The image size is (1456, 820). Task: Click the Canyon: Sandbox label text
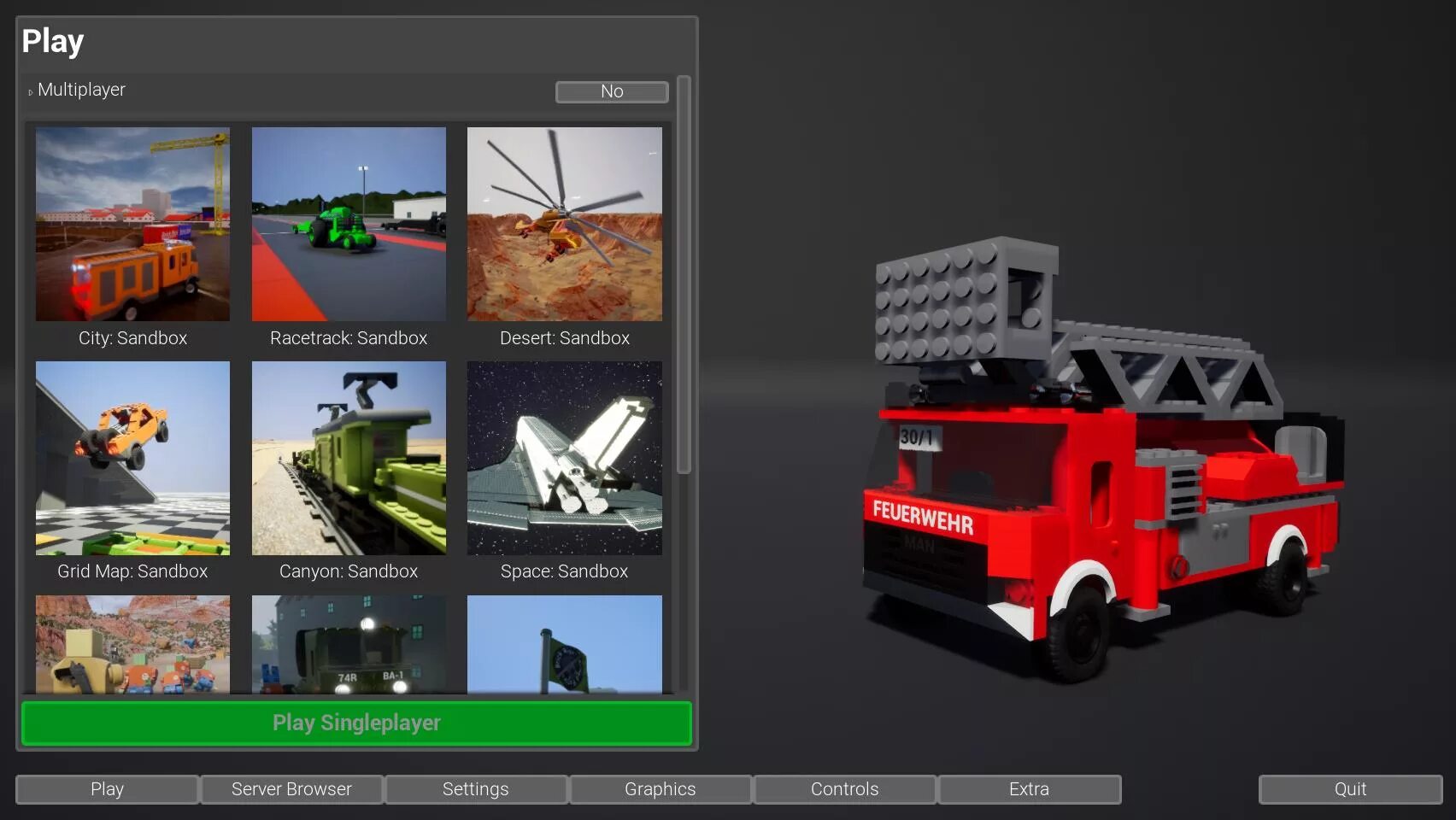pyautogui.click(x=349, y=571)
